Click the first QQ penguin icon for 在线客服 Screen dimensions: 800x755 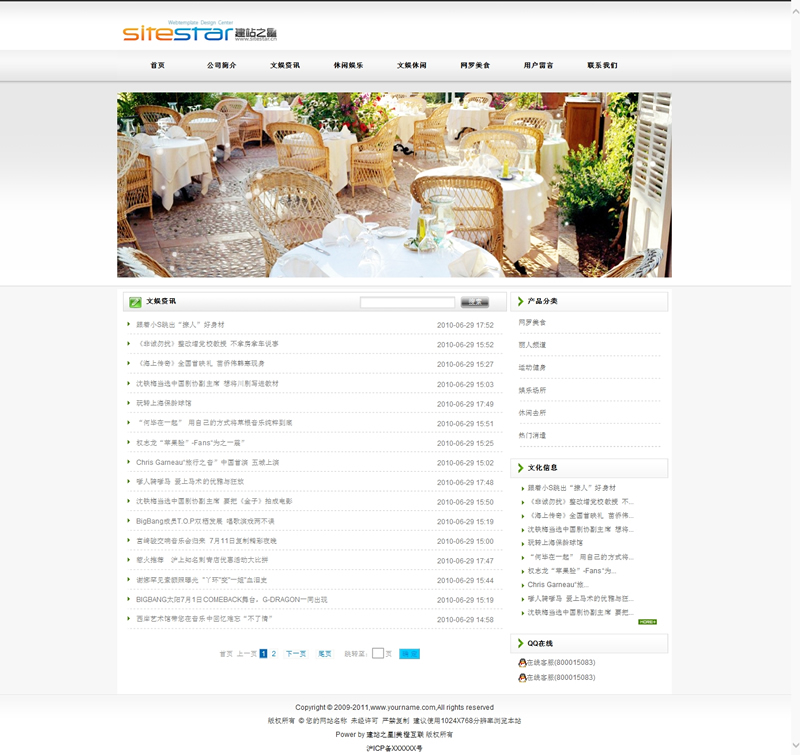click(x=522, y=662)
